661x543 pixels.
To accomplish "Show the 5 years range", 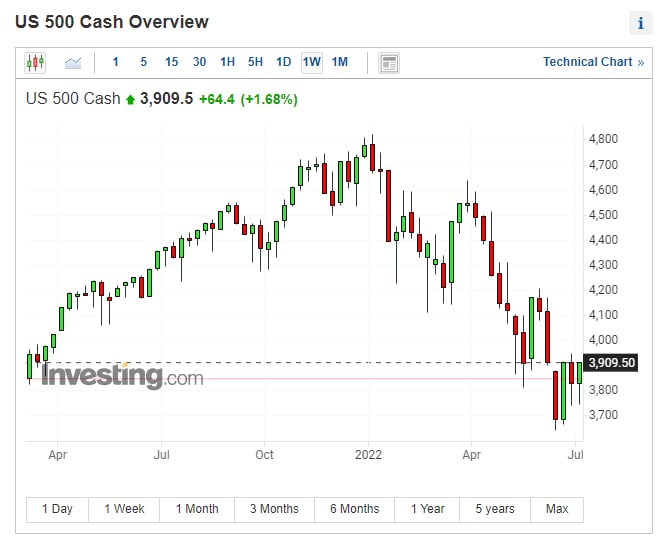I will (x=495, y=509).
